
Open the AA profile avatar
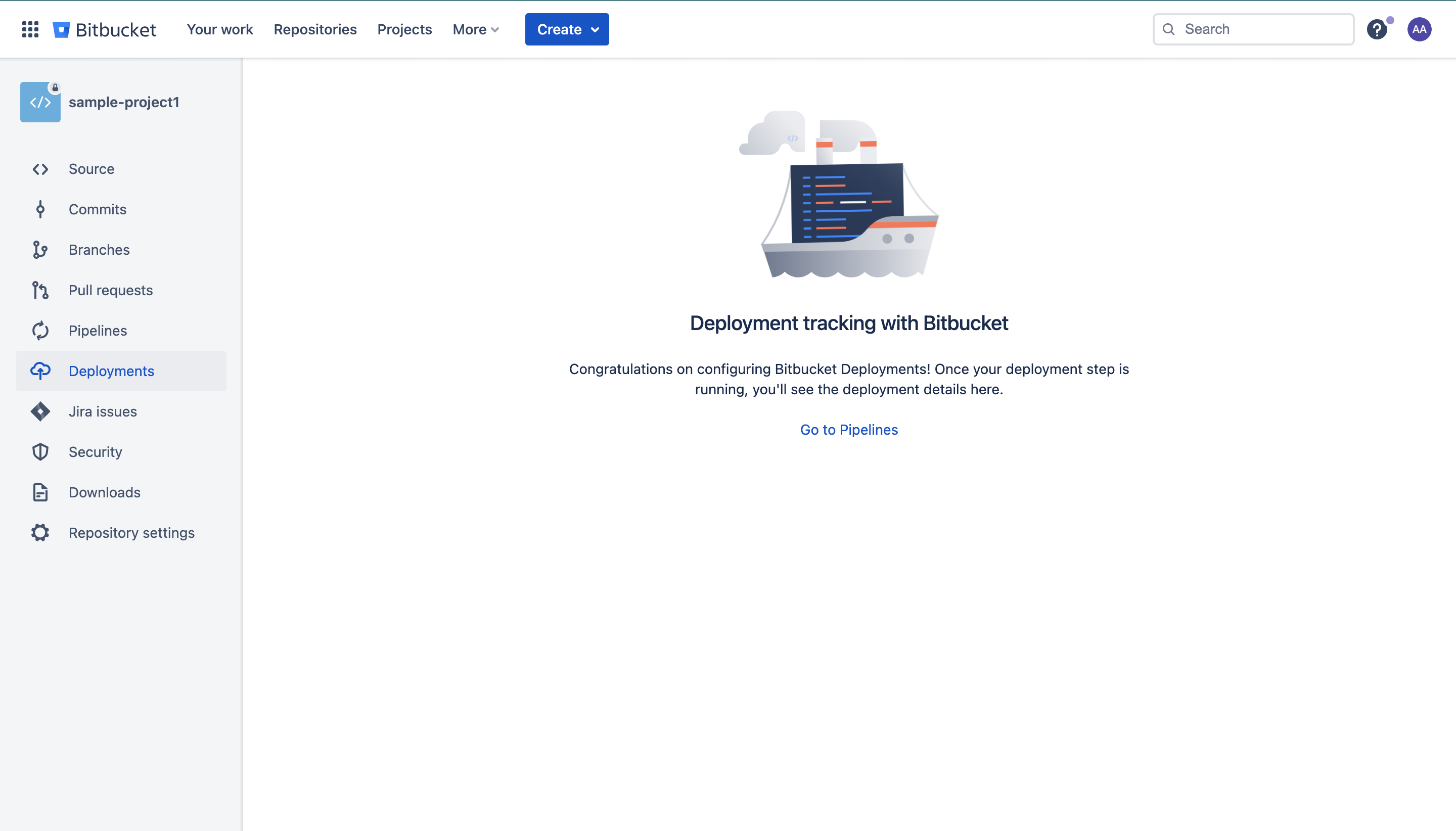pyautogui.click(x=1419, y=29)
